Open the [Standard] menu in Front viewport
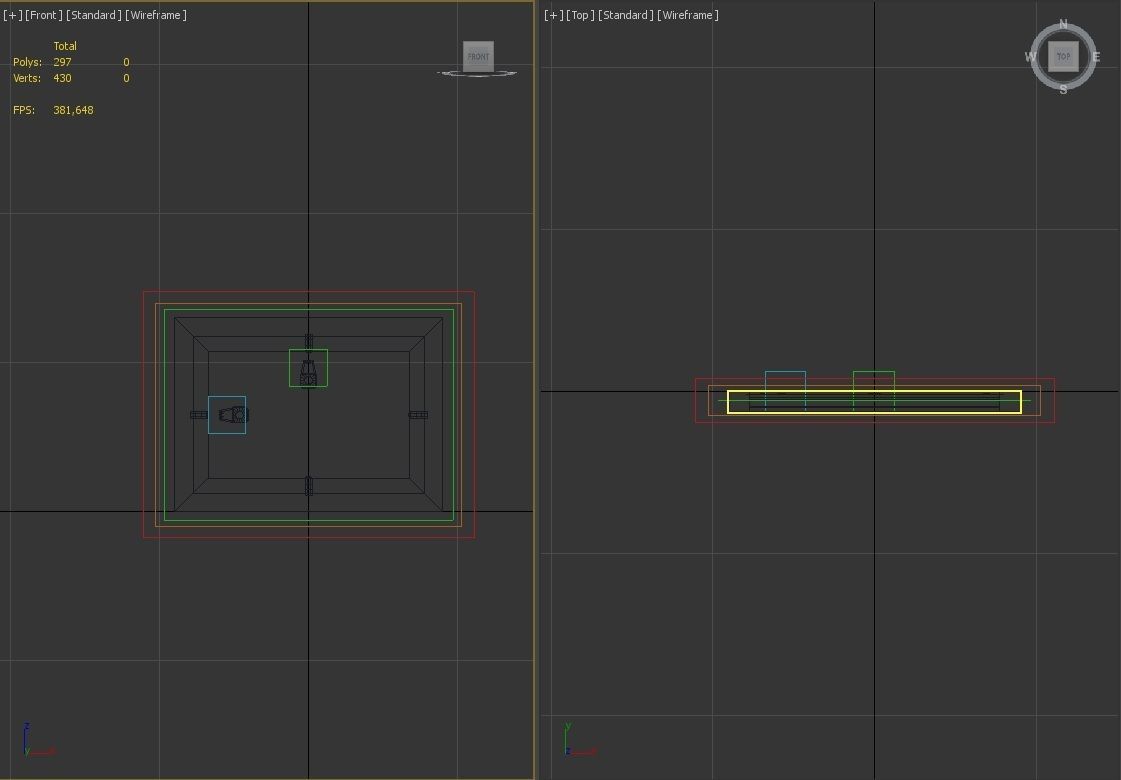 [94, 15]
